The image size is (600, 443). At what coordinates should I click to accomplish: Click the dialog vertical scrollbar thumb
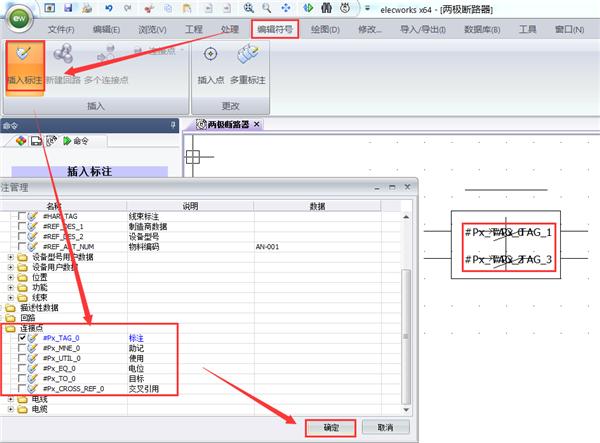tap(406, 337)
